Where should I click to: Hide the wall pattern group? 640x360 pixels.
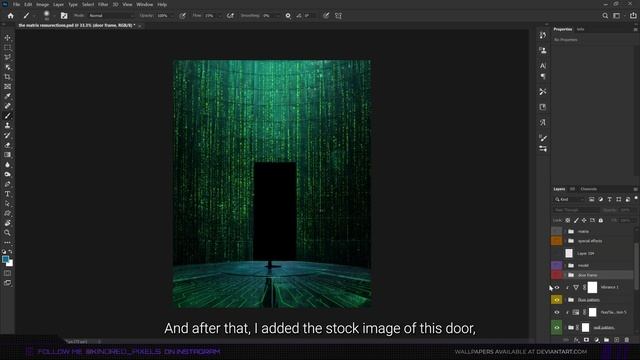(x=557, y=327)
